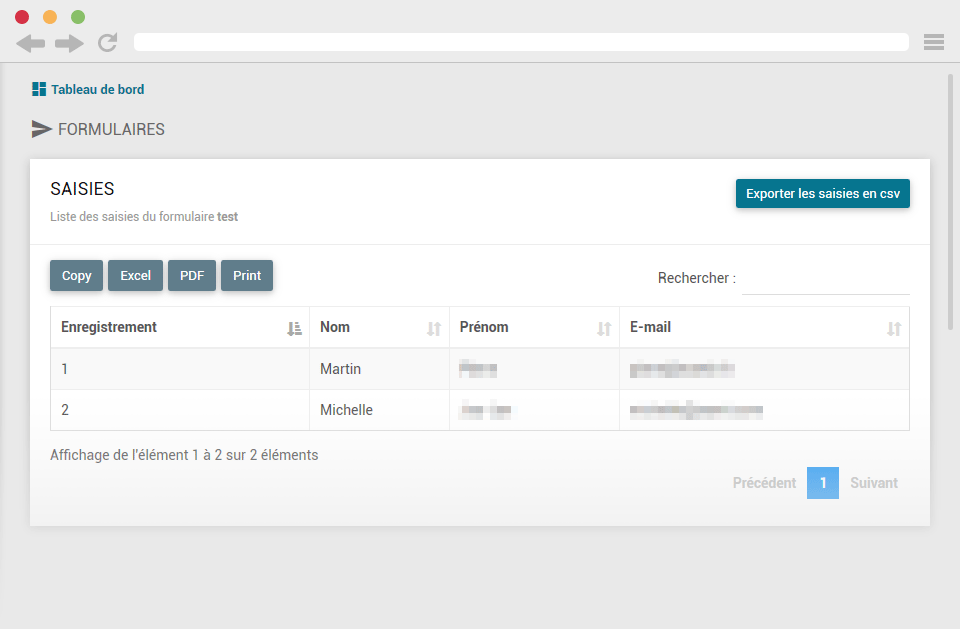
Task: Sort by E-mail column sort arrows
Action: [894, 329]
